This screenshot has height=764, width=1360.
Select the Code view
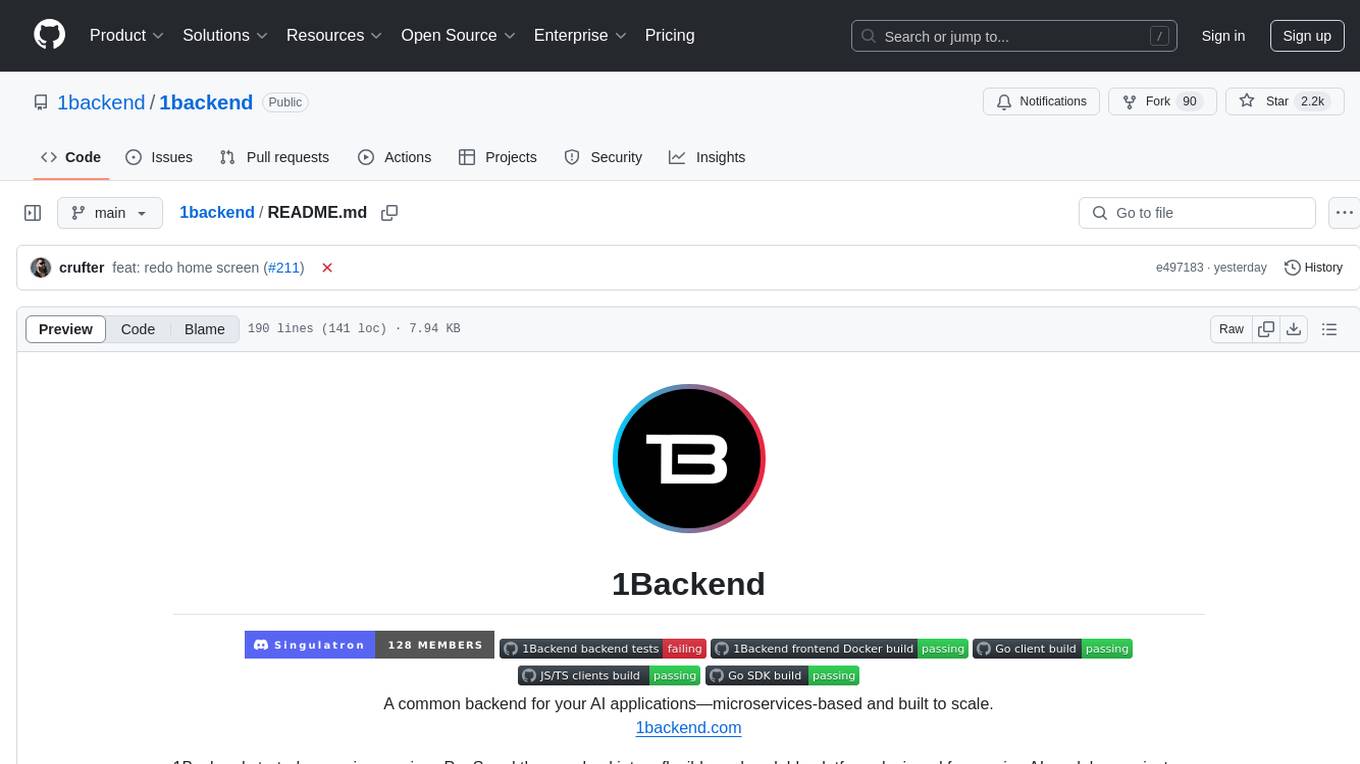(x=138, y=329)
